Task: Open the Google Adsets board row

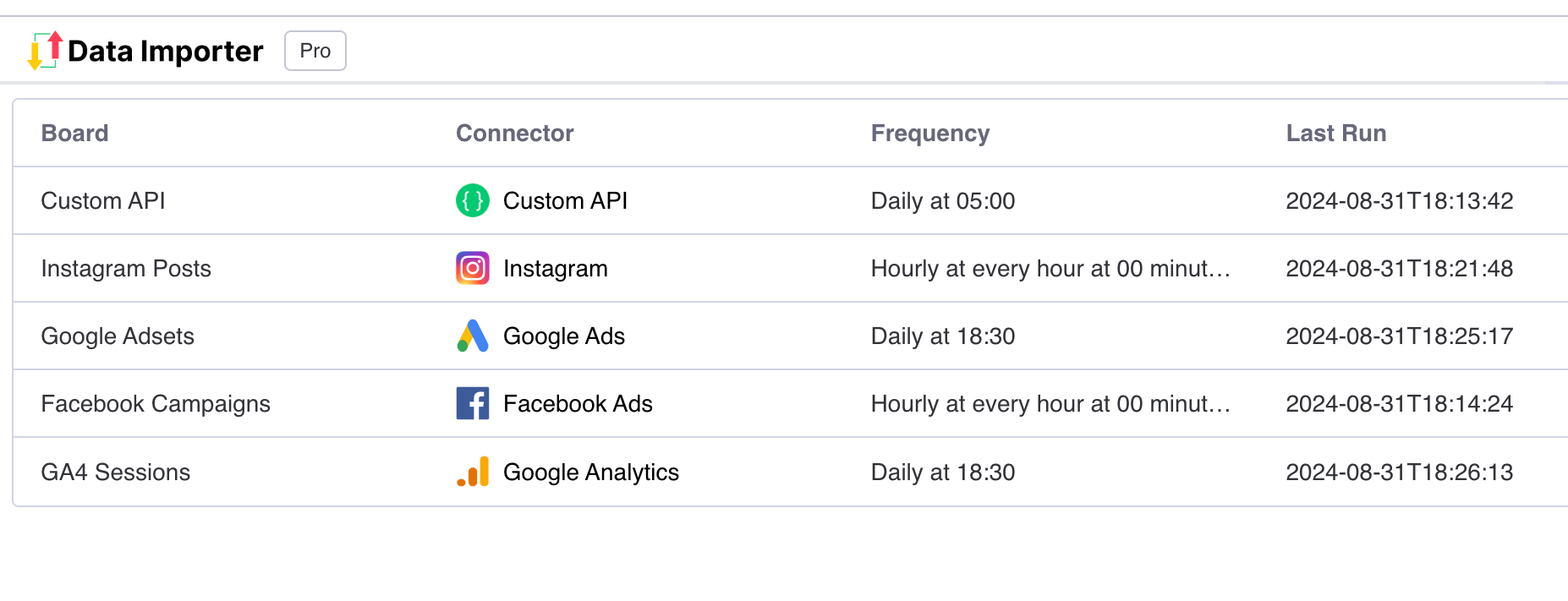Action: coord(791,336)
